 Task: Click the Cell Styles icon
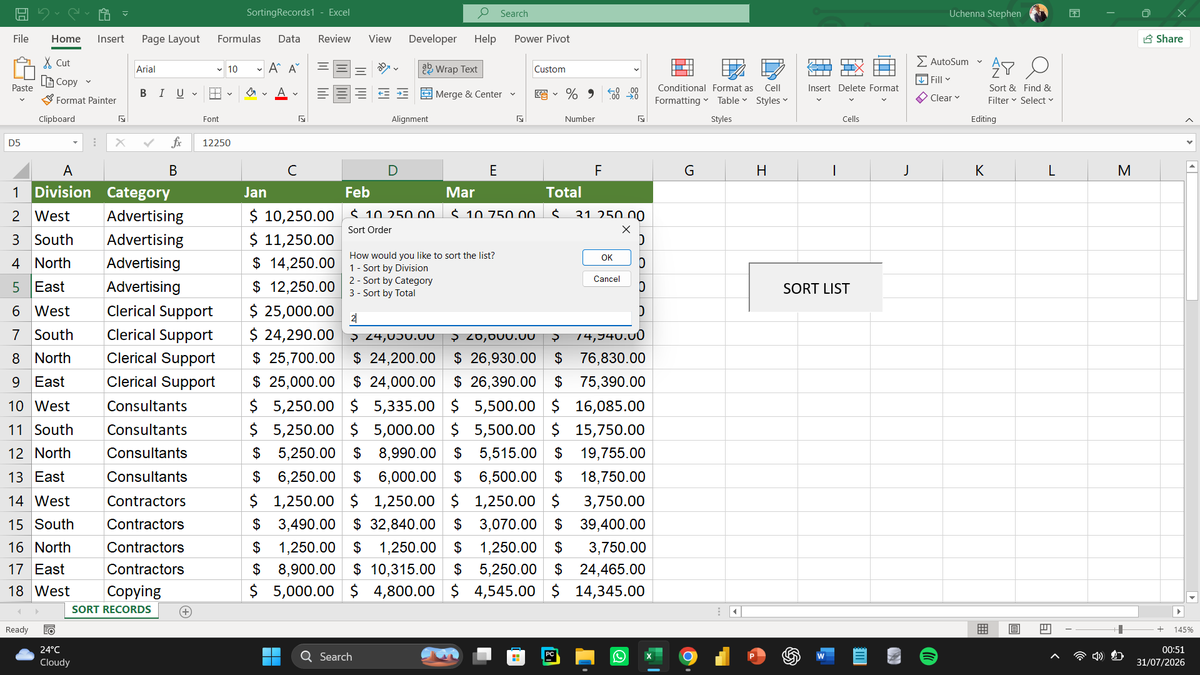(772, 68)
